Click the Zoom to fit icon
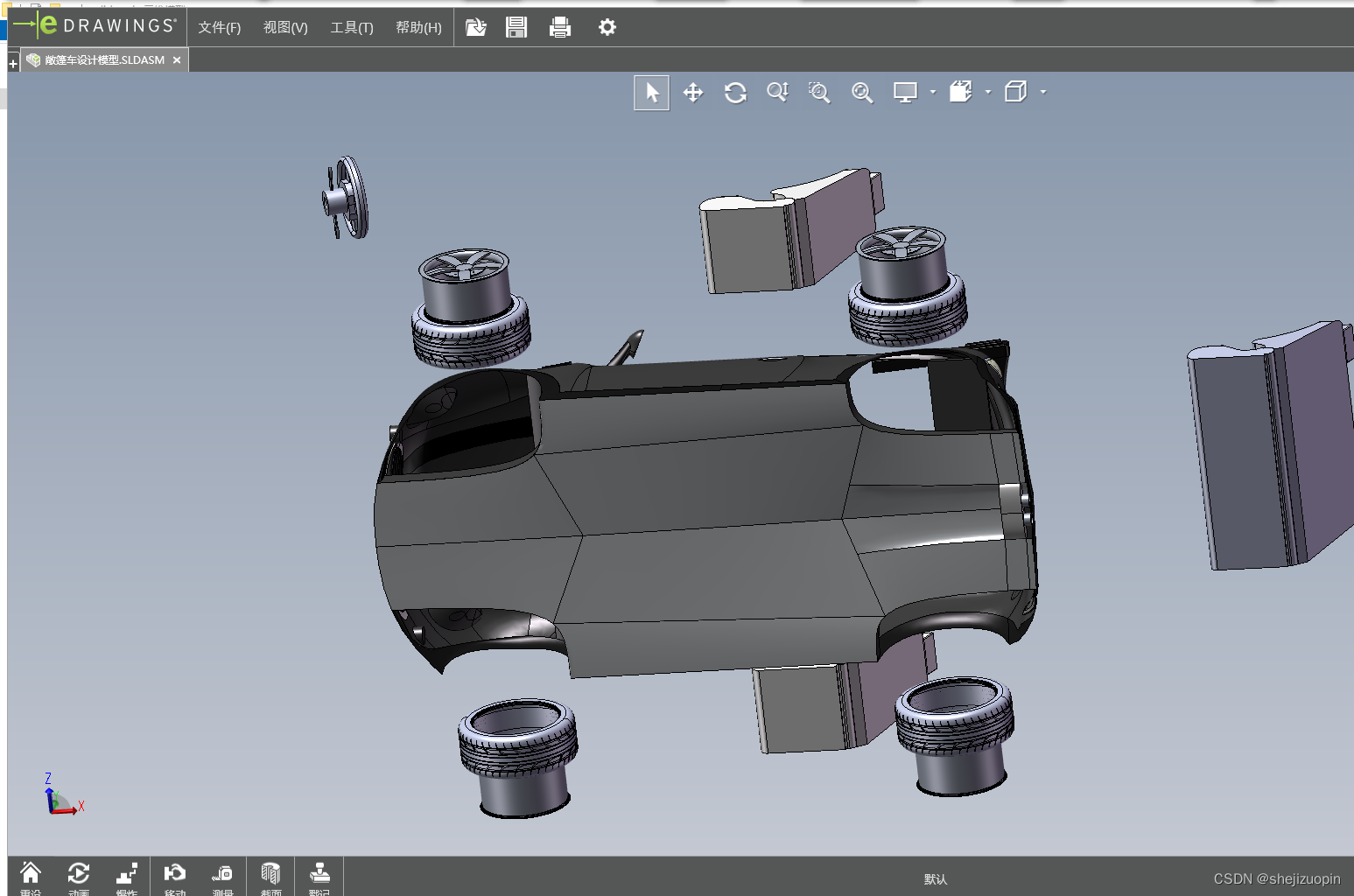Screen dimensions: 1354x896 point(862,93)
